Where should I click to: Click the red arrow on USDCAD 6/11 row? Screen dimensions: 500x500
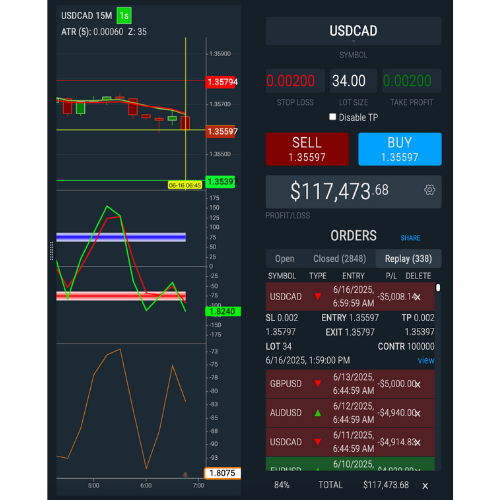click(x=318, y=442)
